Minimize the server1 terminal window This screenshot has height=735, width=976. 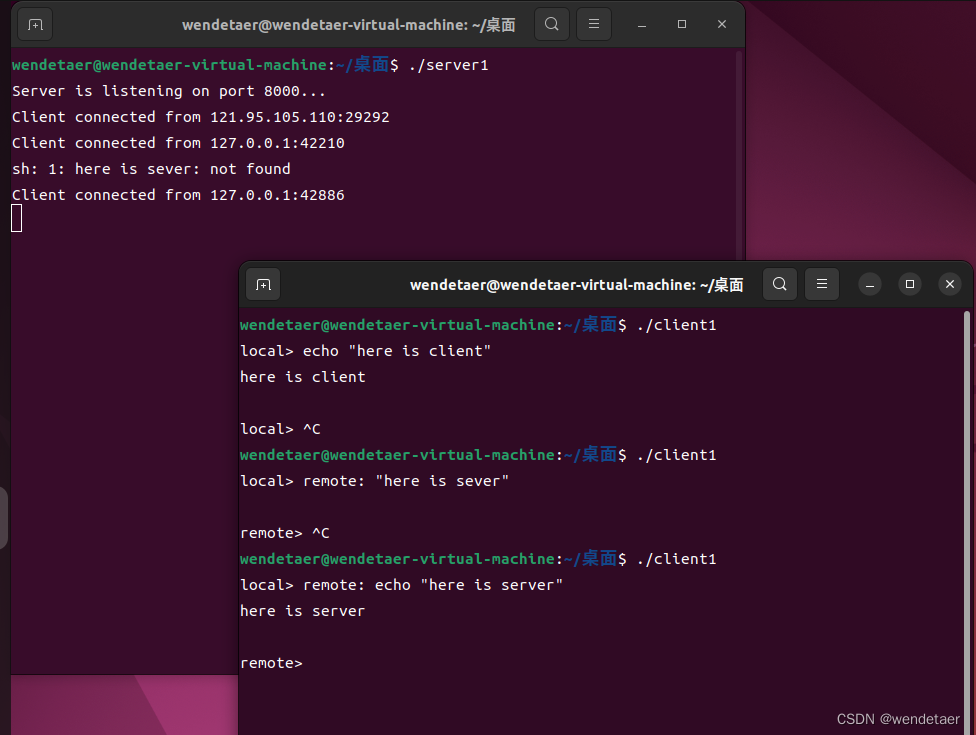[x=642, y=24]
